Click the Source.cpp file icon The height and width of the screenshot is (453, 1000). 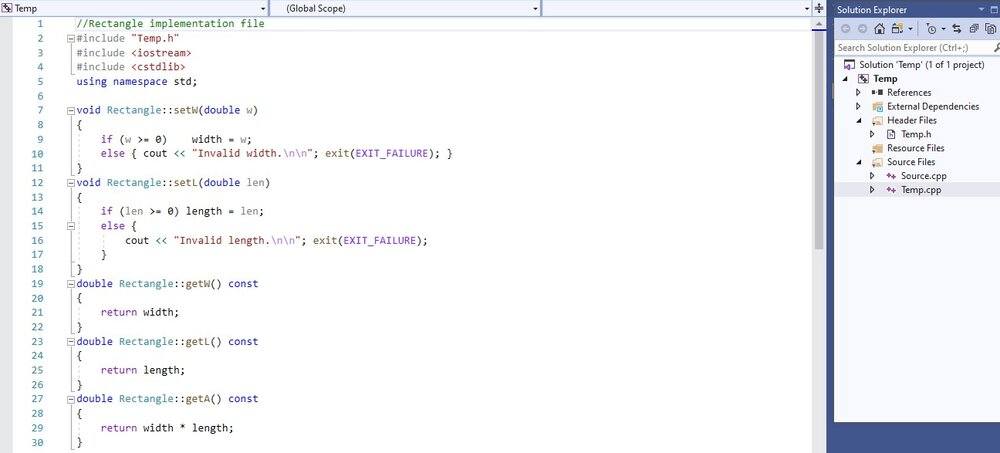891,176
